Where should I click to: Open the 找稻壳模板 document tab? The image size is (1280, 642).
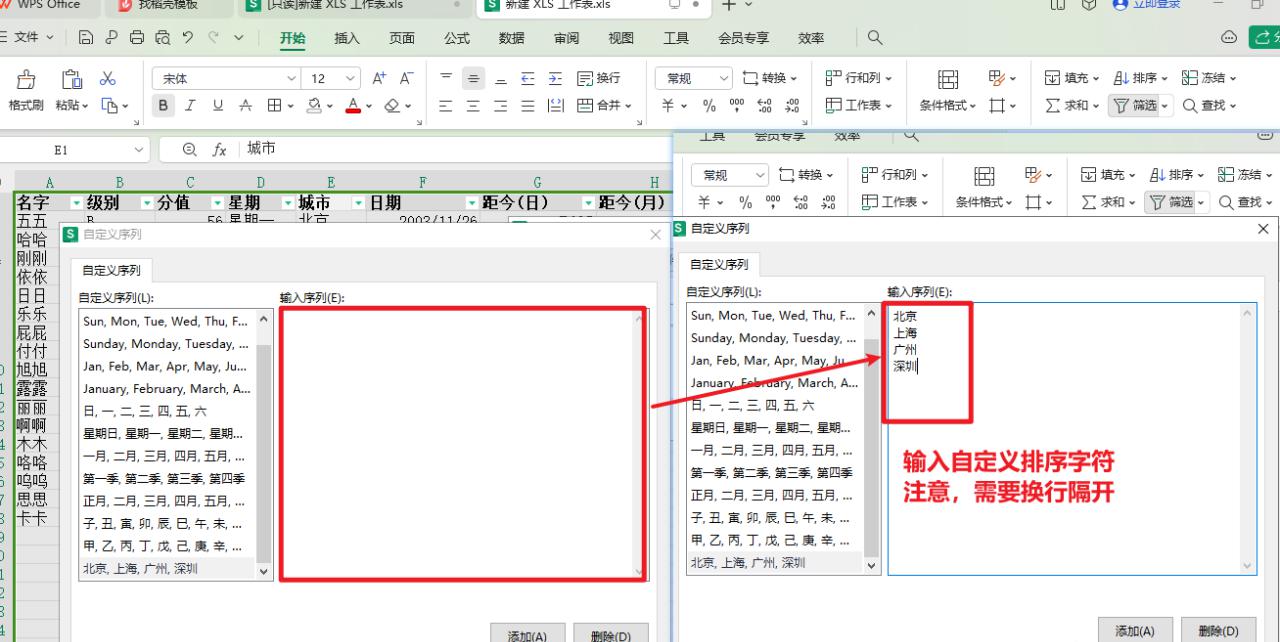[167, 5]
